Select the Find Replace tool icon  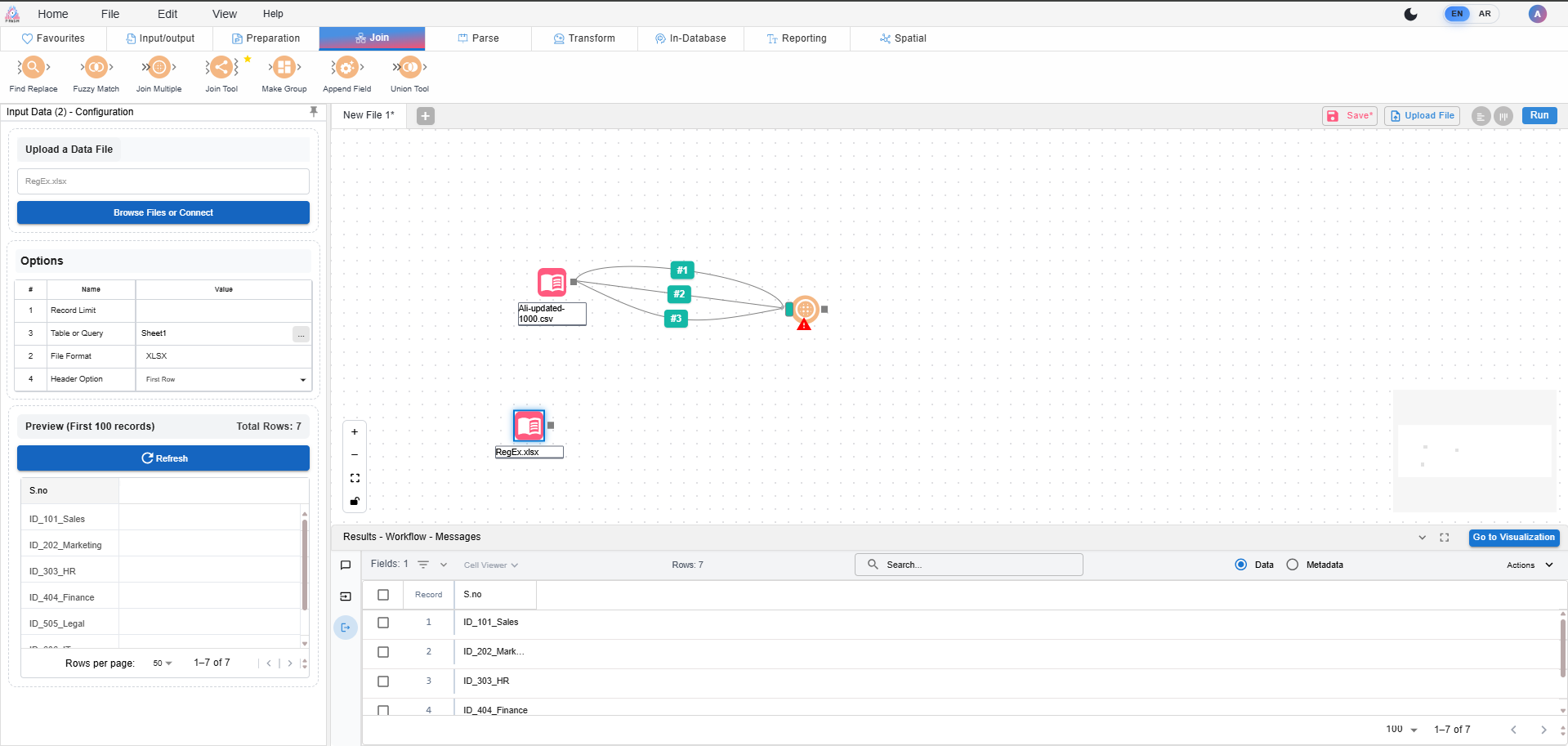(x=33, y=68)
